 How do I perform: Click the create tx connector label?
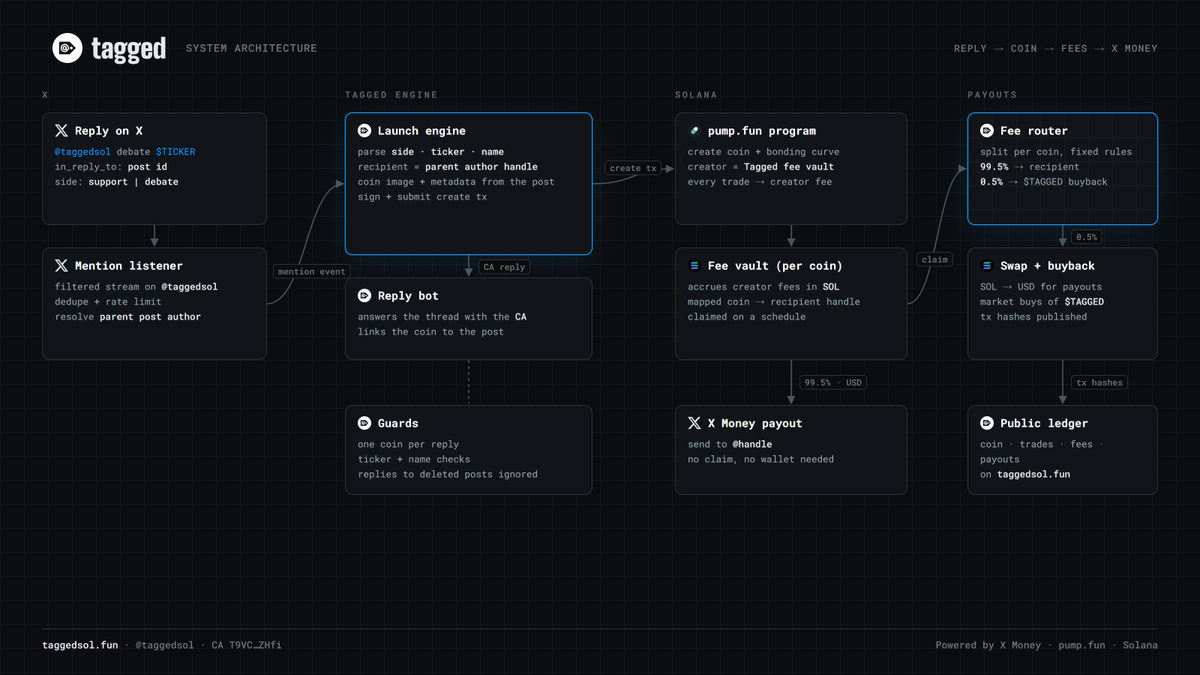(633, 168)
